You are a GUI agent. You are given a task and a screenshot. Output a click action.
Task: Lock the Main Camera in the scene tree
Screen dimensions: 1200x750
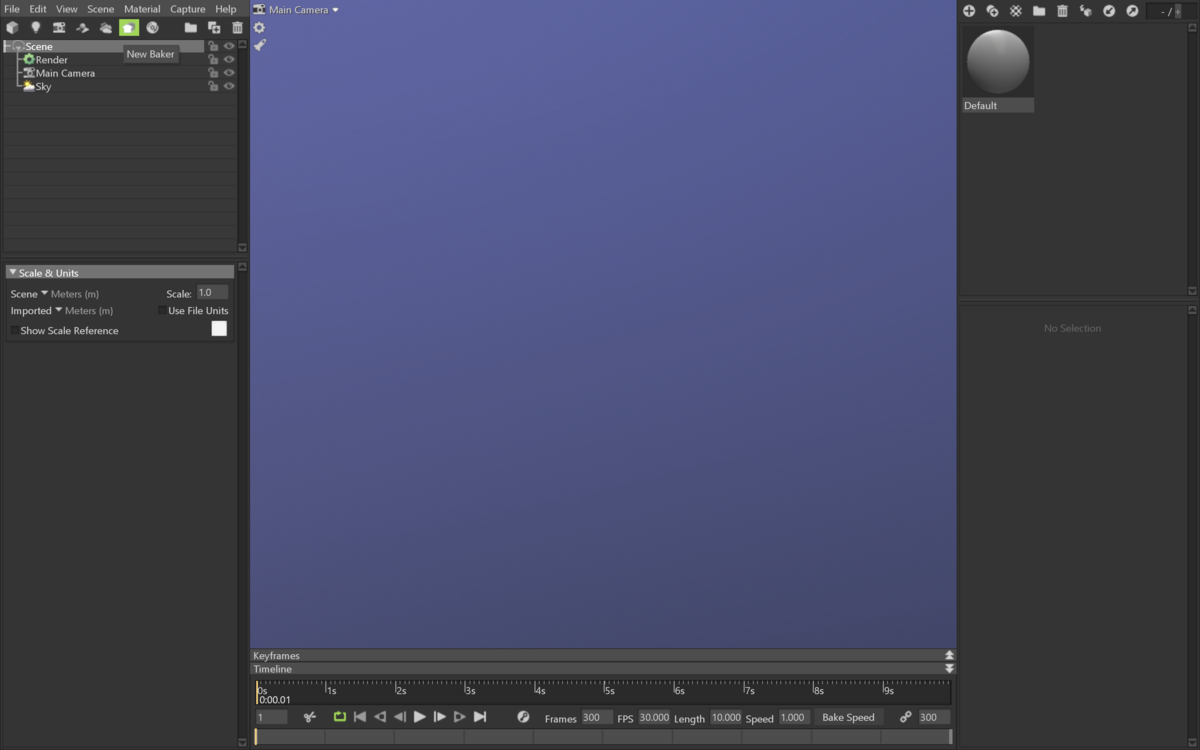click(x=213, y=72)
